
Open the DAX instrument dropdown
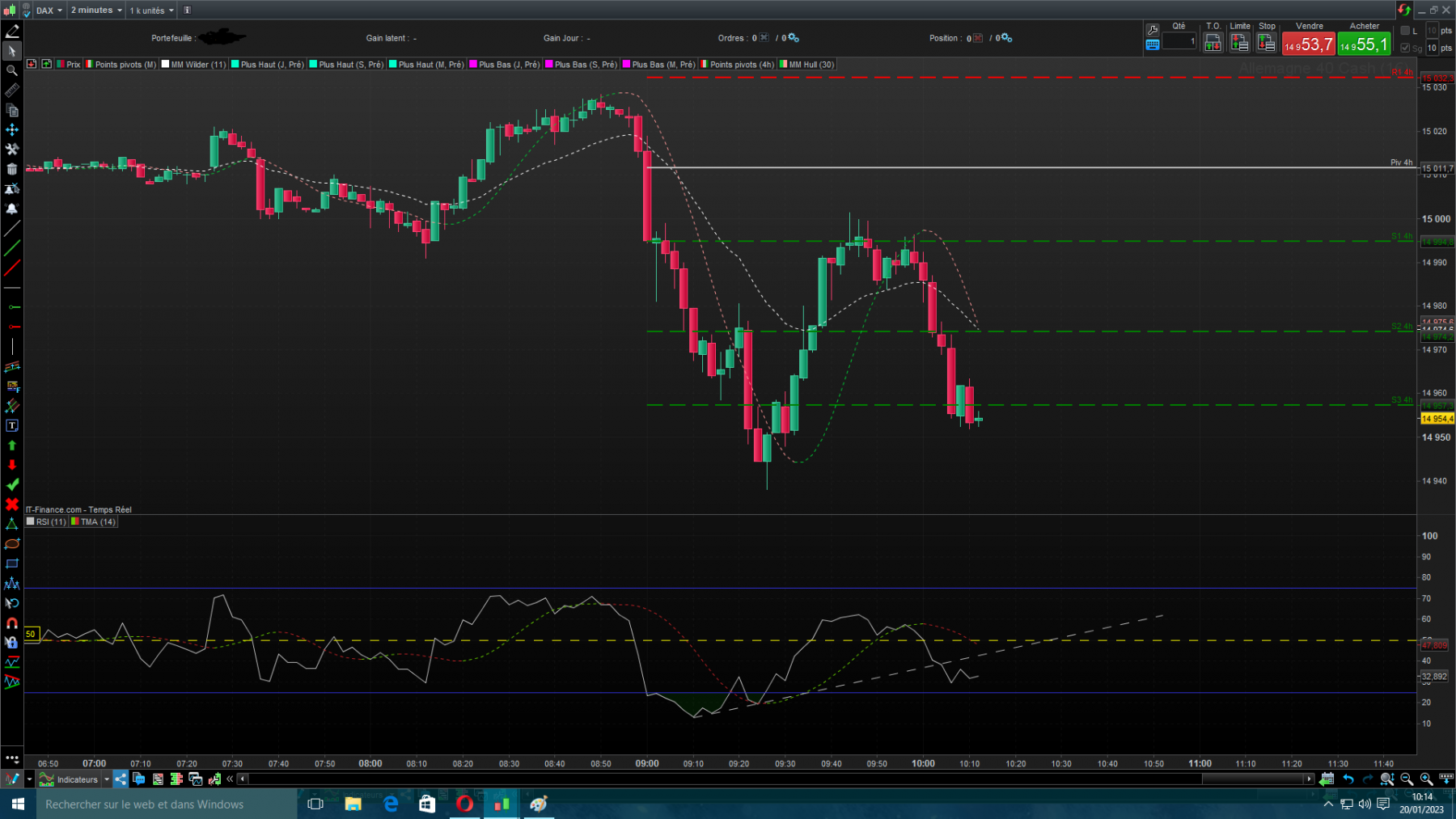coord(49,11)
